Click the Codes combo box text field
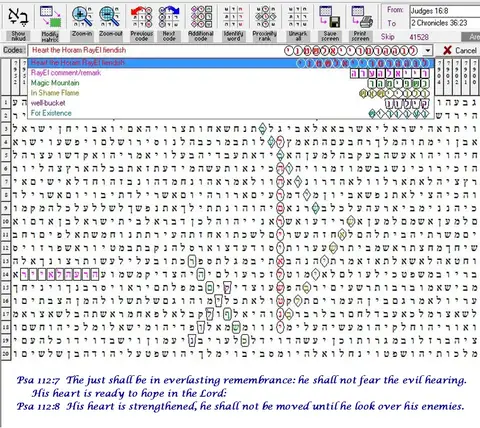 [x=225, y=51]
